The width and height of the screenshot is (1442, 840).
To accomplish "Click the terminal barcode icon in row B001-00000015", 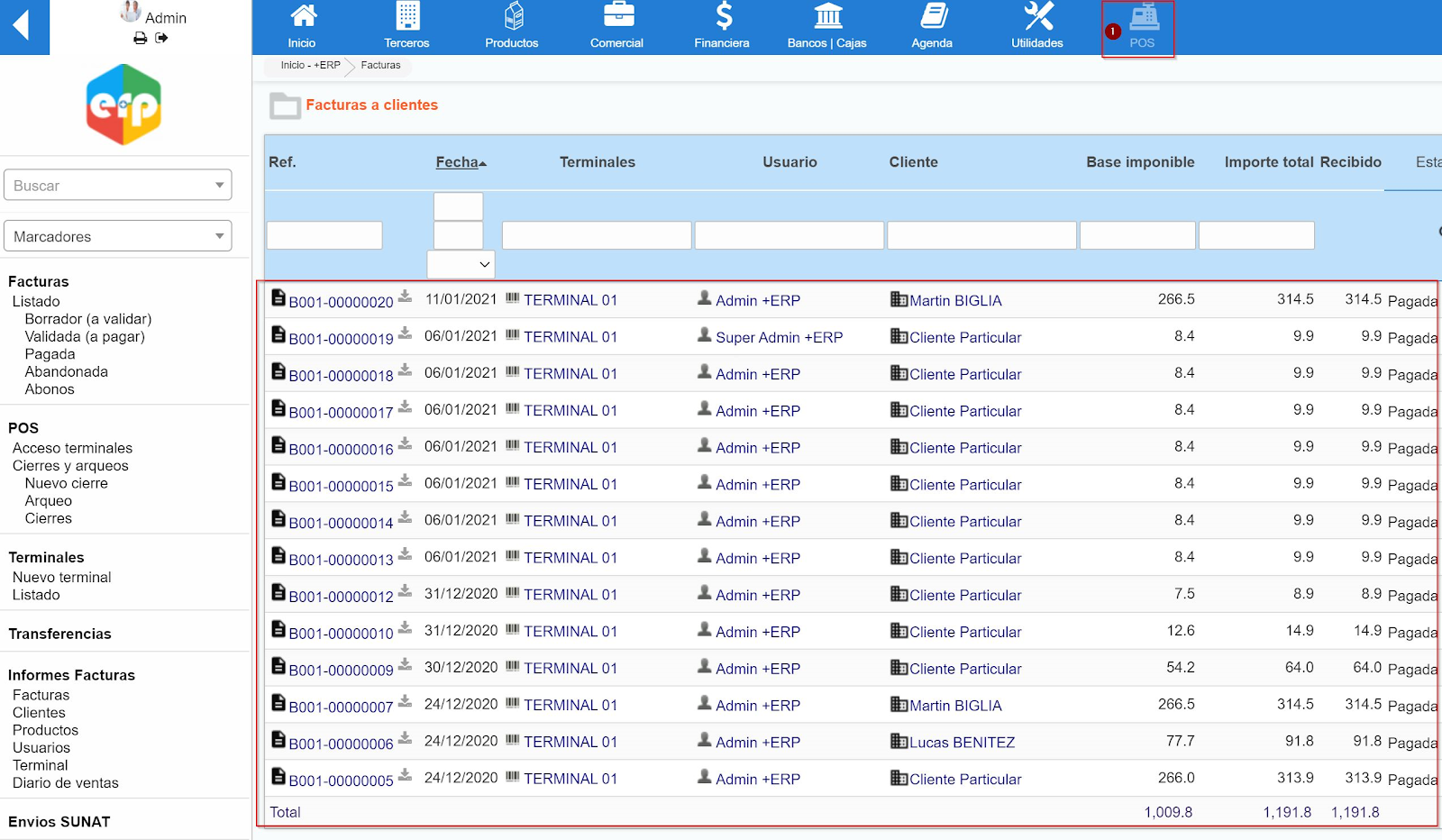I will point(512,482).
